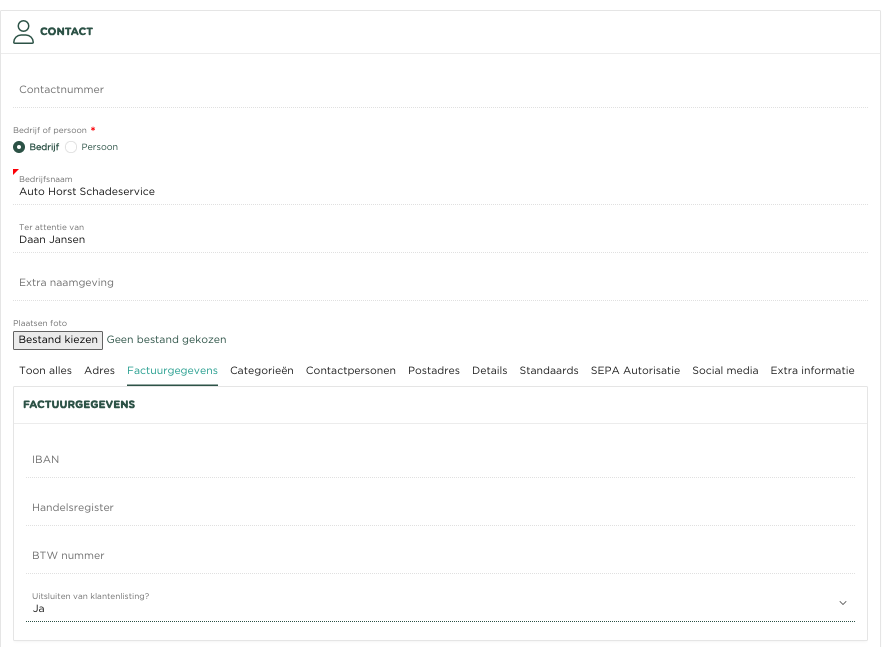Go to the Categorieën tab
This screenshot has height=647, width=887.
[262, 370]
